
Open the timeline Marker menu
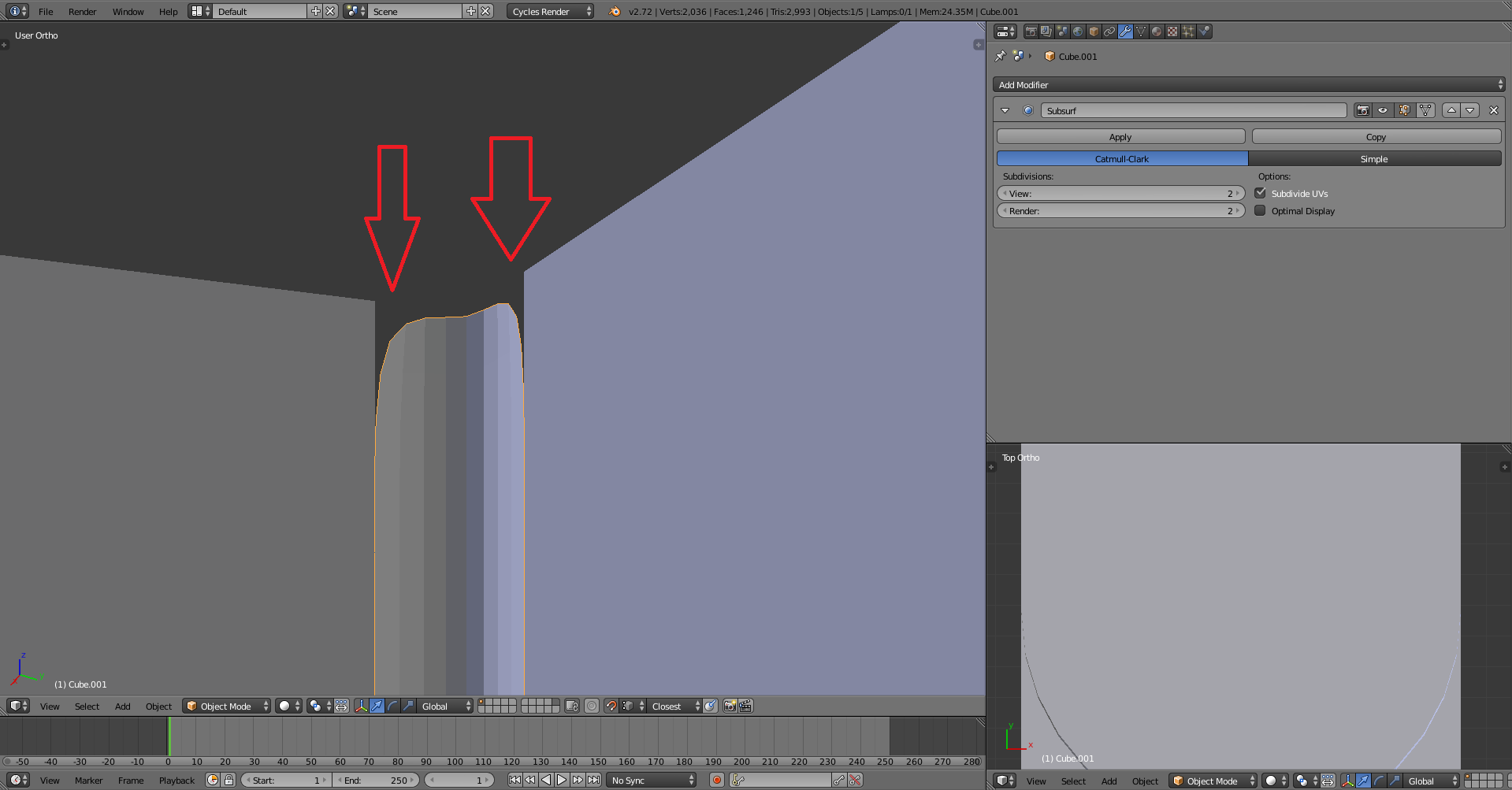(88, 781)
